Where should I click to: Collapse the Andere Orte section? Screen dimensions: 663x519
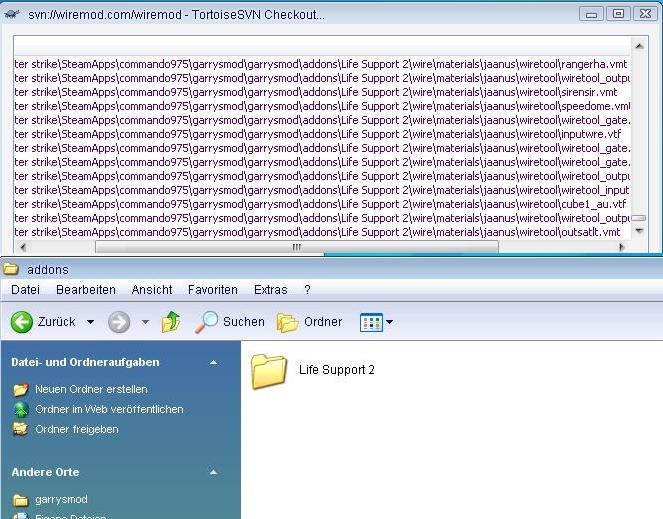(x=213, y=472)
